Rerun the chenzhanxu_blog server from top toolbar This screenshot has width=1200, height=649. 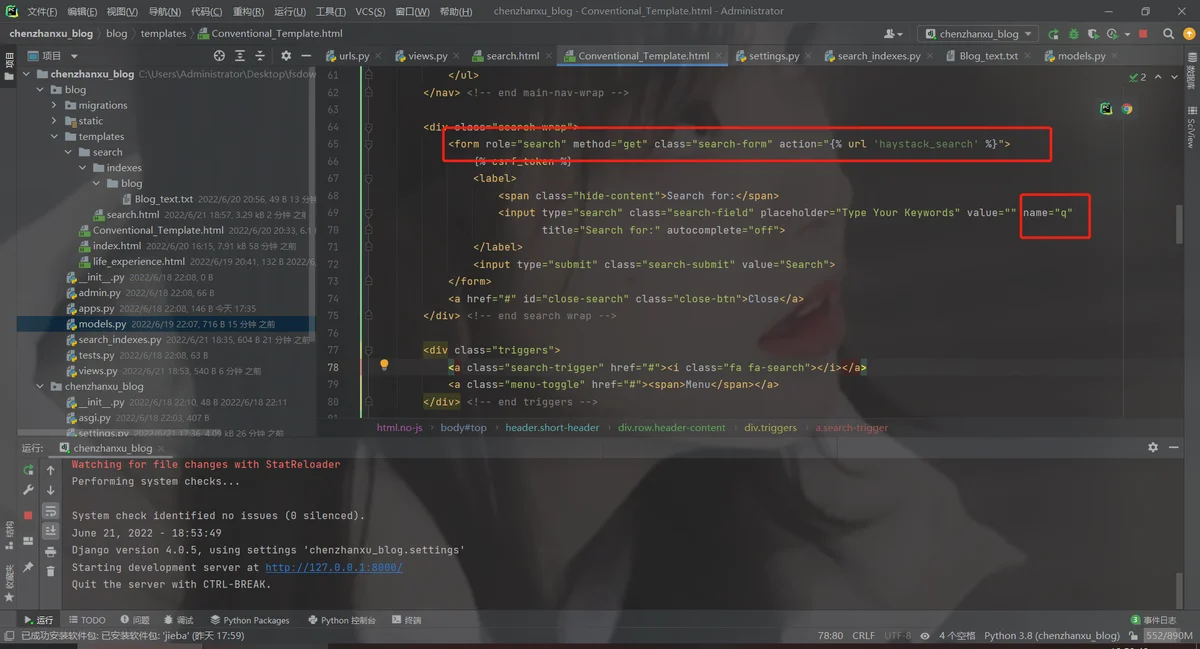[1053, 34]
